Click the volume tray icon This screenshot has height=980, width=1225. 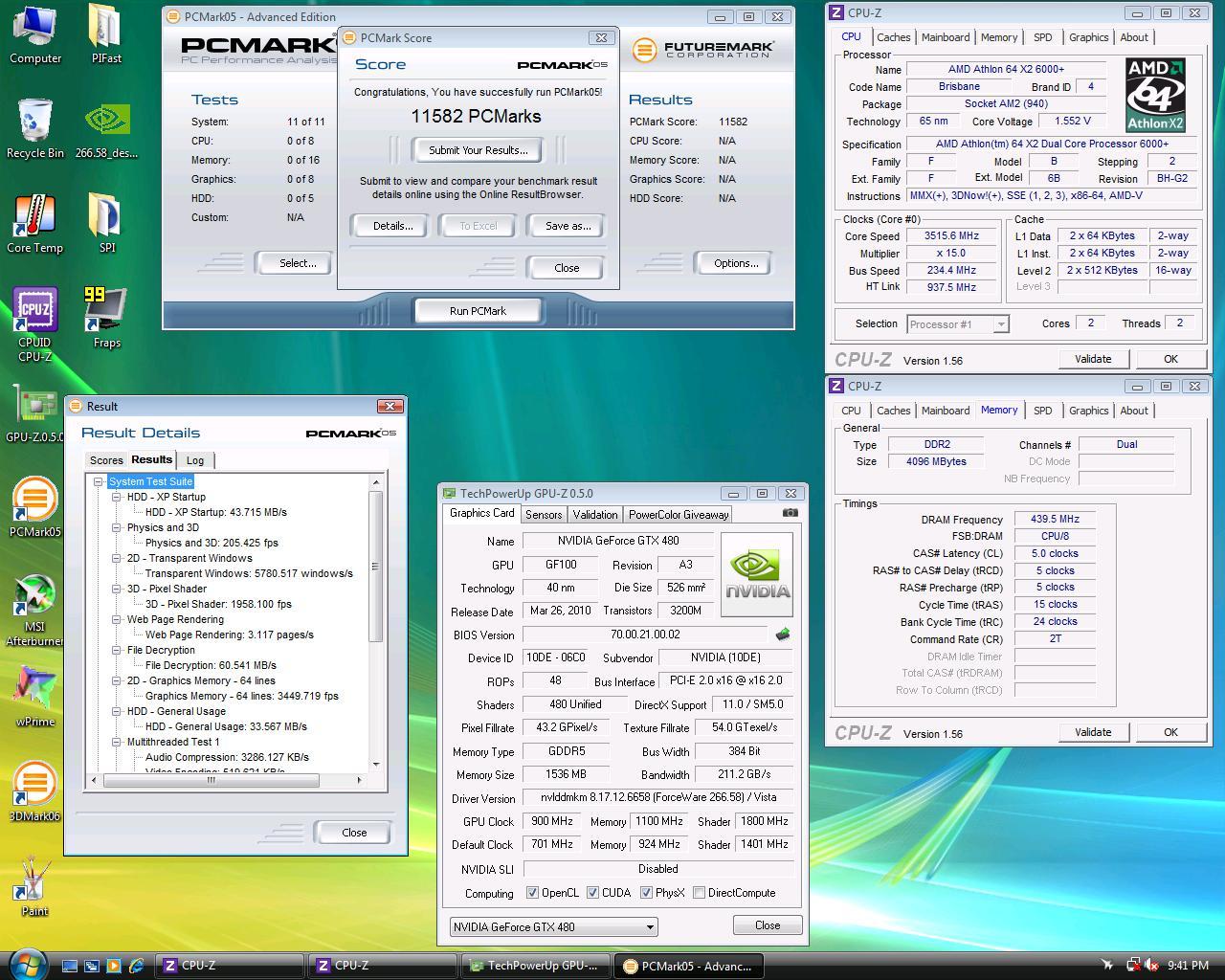tap(1151, 966)
